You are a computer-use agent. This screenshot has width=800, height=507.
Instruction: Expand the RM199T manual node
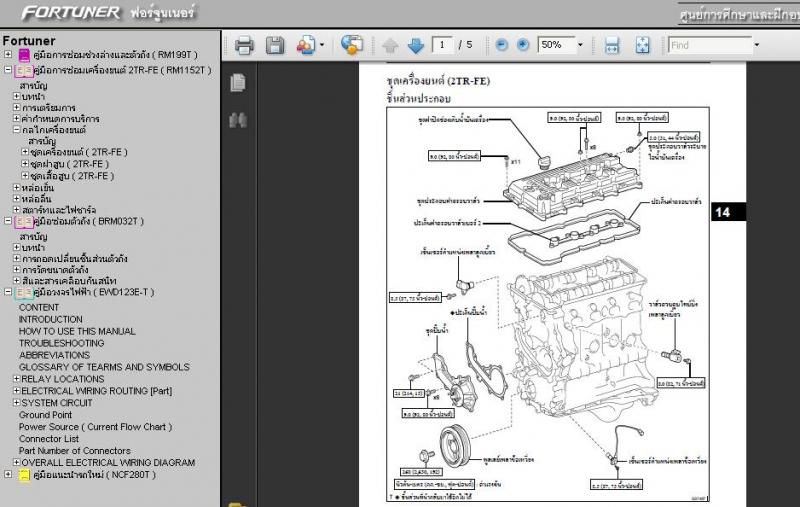click(x=8, y=55)
